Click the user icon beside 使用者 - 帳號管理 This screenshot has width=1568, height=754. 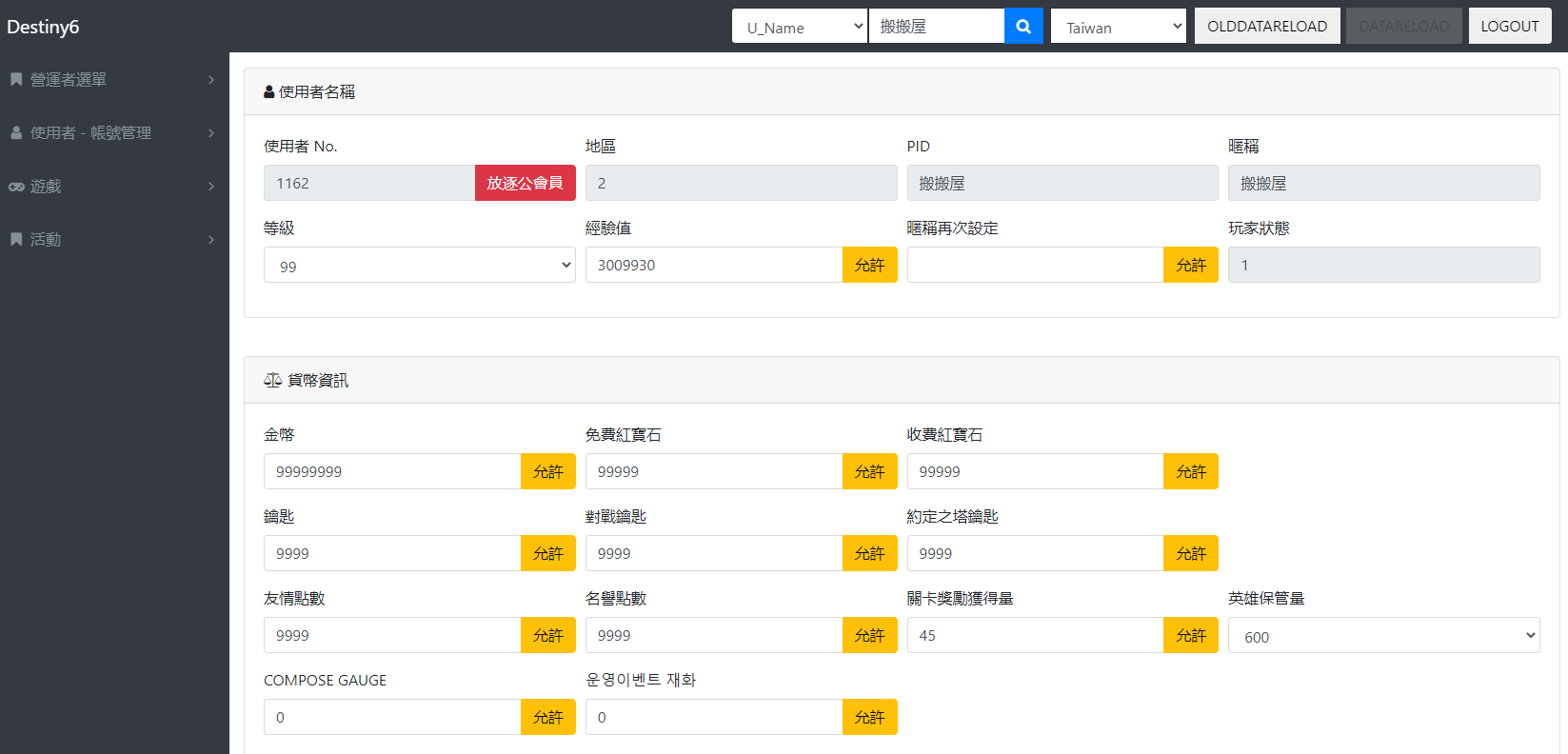pyautogui.click(x=16, y=133)
